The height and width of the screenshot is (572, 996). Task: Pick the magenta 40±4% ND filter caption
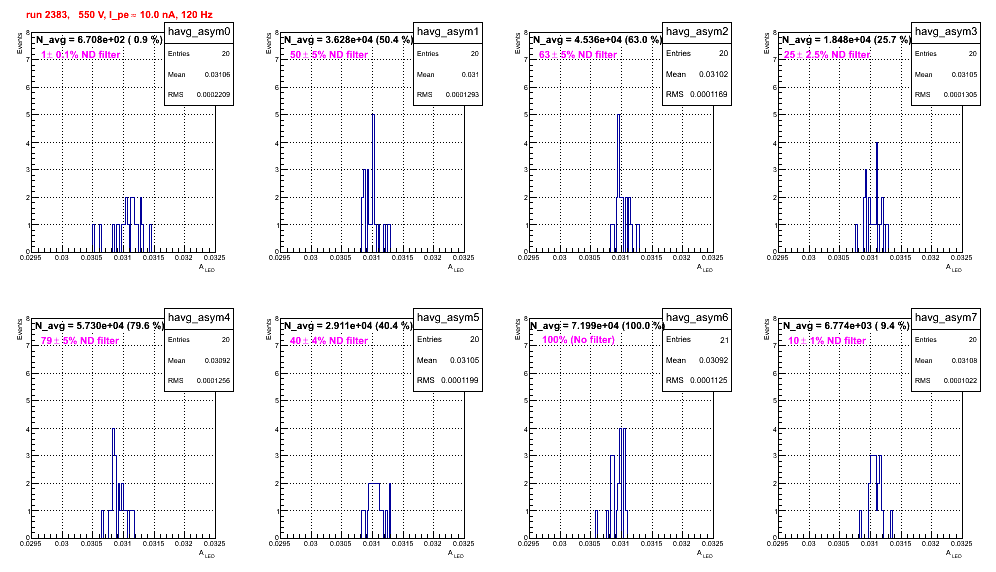(329, 341)
